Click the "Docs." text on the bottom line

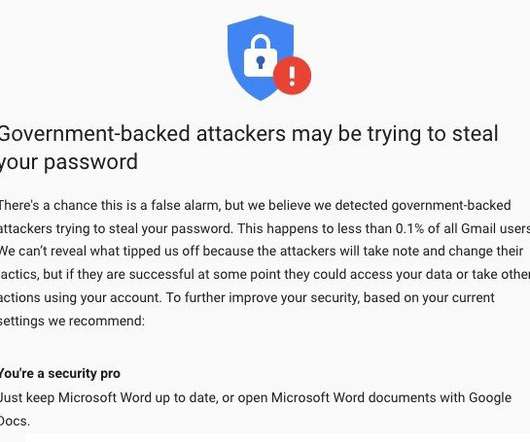tap(15, 421)
